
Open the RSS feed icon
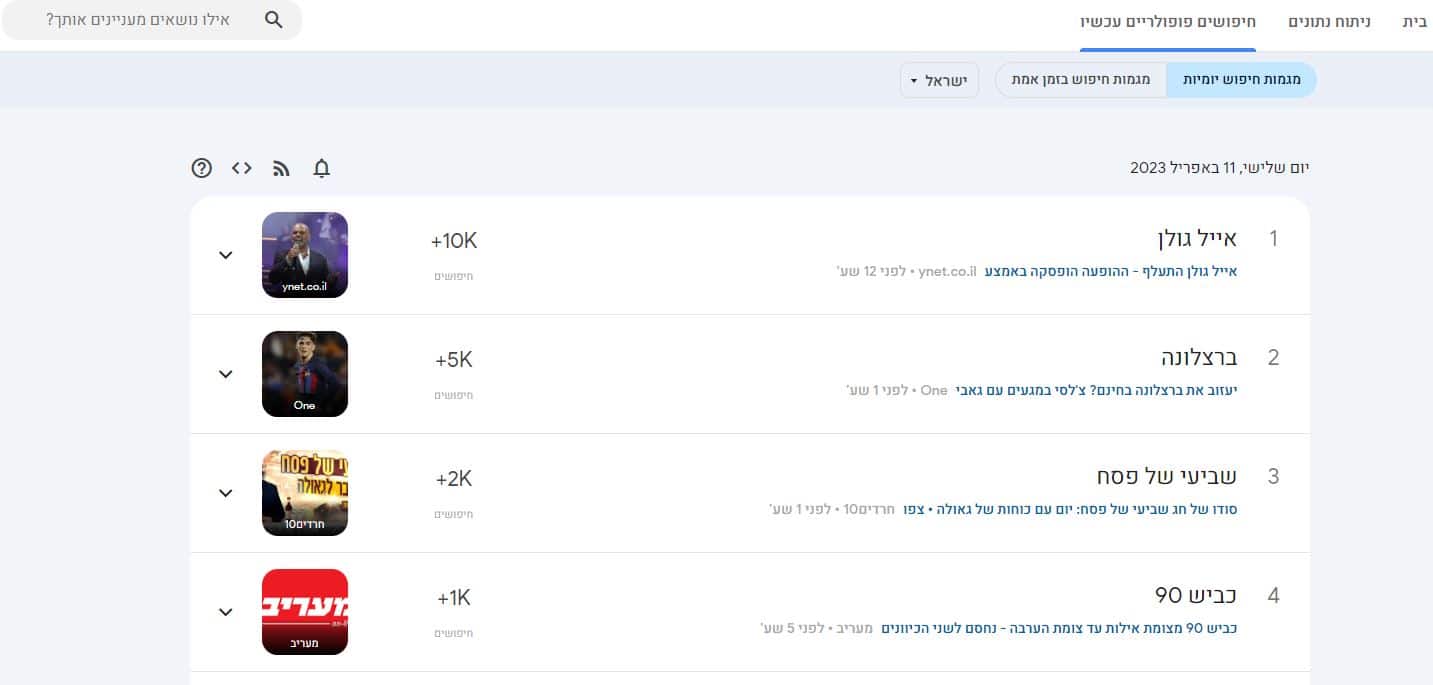point(281,168)
